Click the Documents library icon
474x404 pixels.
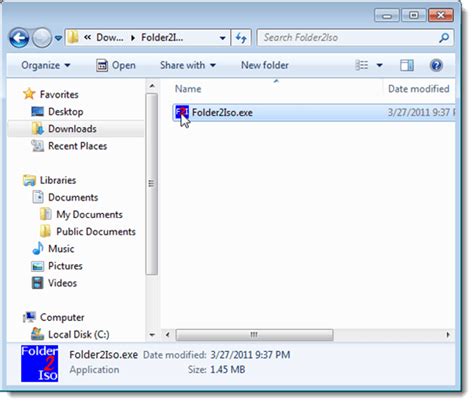[x=38, y=197]
